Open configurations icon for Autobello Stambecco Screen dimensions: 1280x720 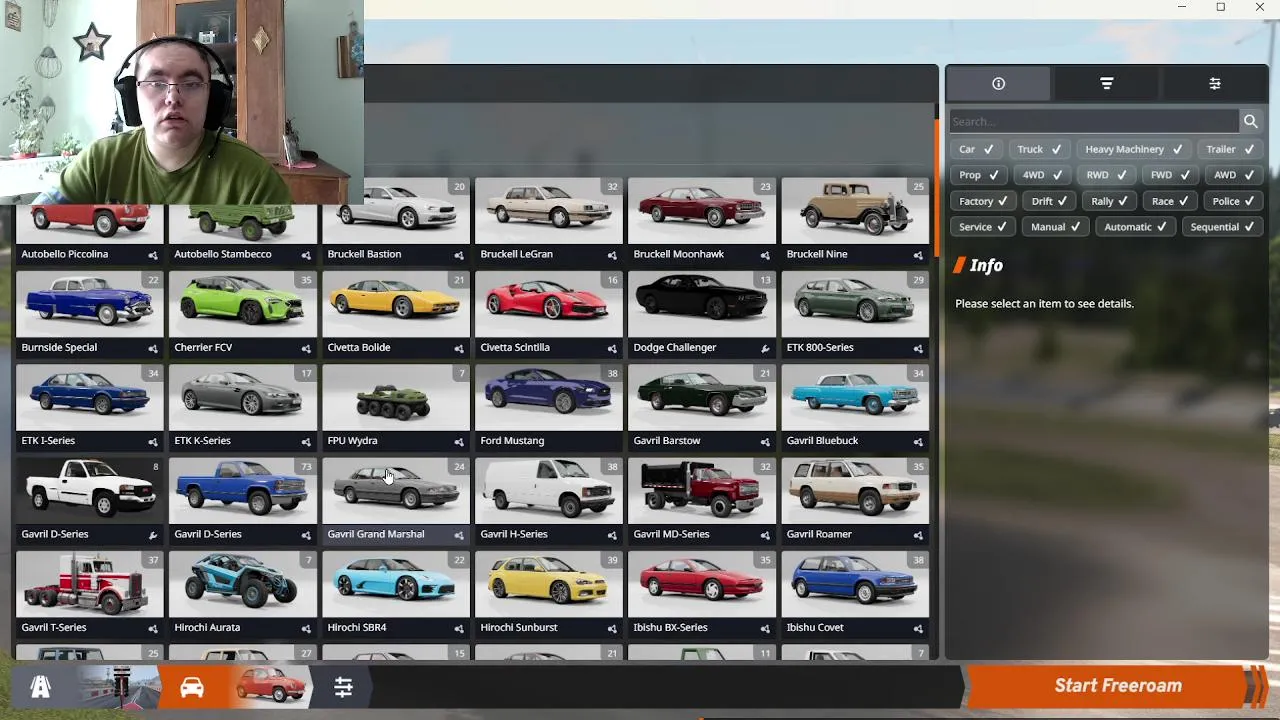(x=306, y=255)
